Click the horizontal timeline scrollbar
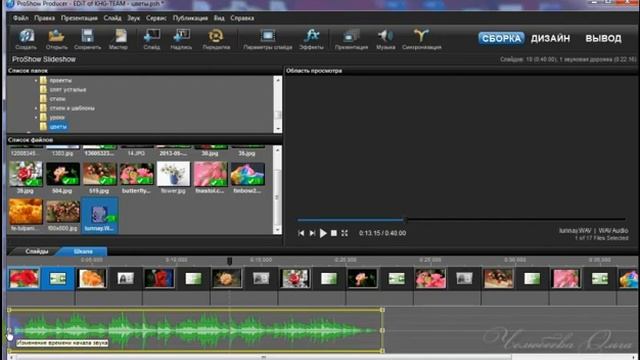This screenshot has height=360, width=640. [x=263, y=357]
